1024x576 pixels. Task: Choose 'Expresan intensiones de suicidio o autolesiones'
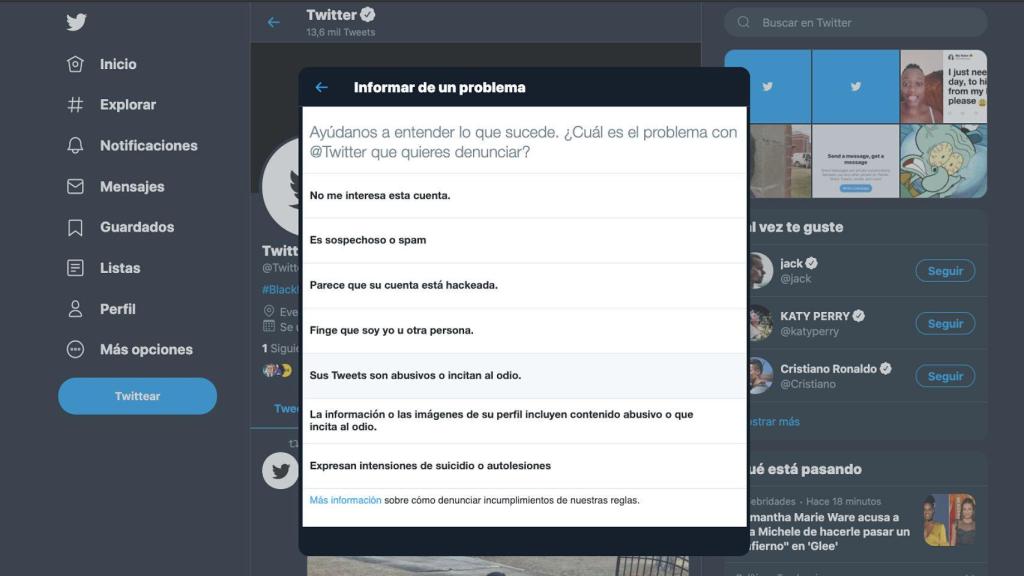tap(524, 466)
